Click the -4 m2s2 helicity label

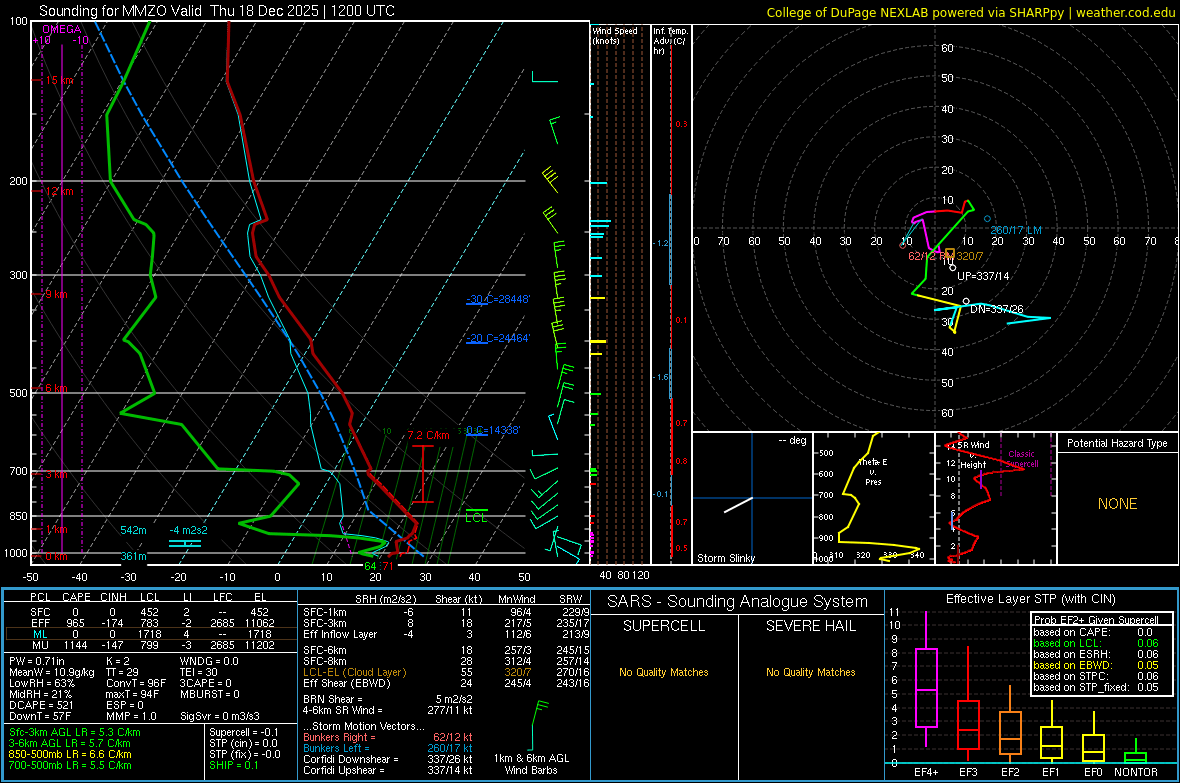click(188, 530)
